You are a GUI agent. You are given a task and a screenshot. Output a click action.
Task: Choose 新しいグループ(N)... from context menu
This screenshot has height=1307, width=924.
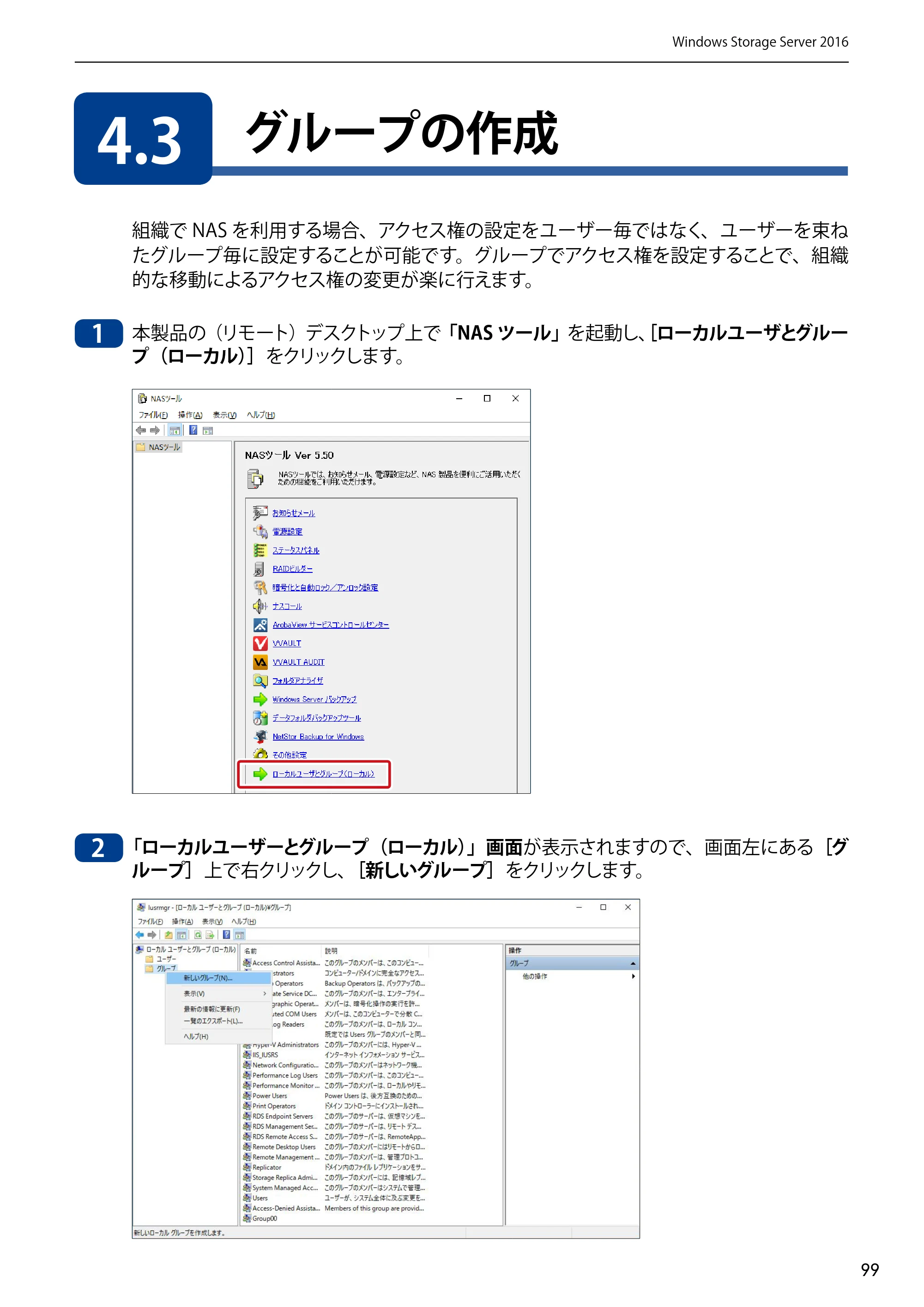click(218, 978)
